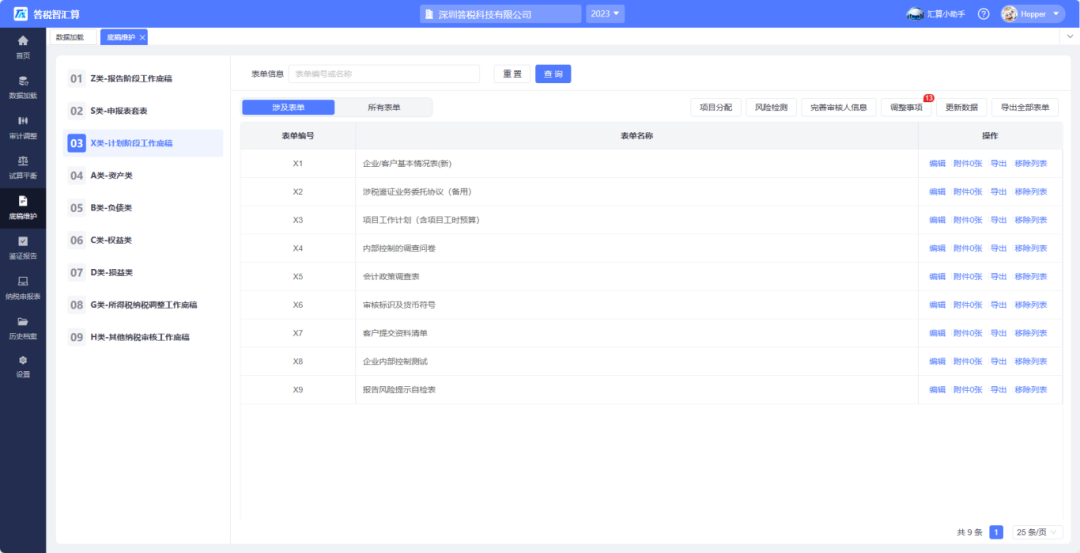The height and width of the screenshot is (553, 1080).
Task: Click the 表单名称 column header
Action: 636,136
